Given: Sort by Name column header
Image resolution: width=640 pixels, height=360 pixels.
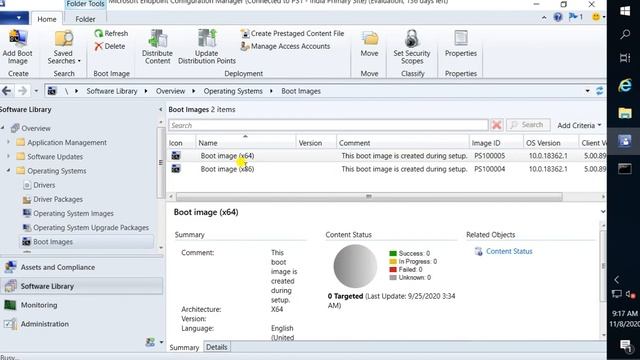Looking at the screenshot, I should click(246, 143).
